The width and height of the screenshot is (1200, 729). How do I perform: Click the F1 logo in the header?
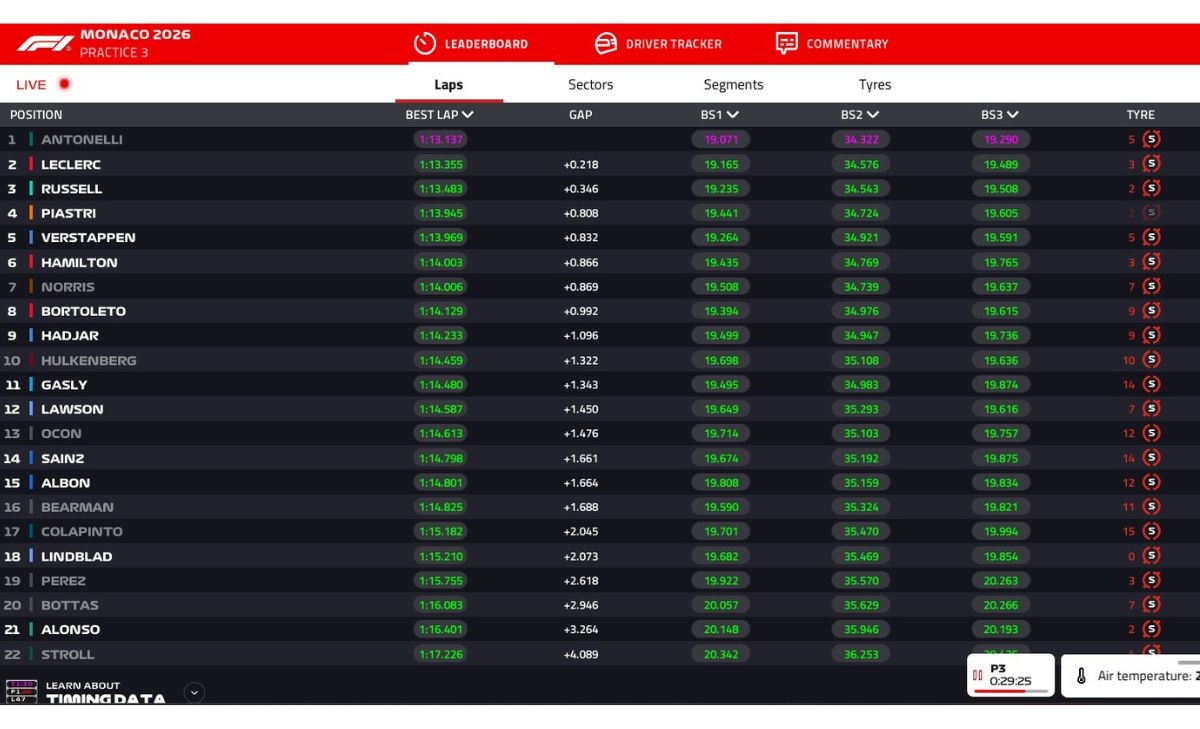(45, 43)
